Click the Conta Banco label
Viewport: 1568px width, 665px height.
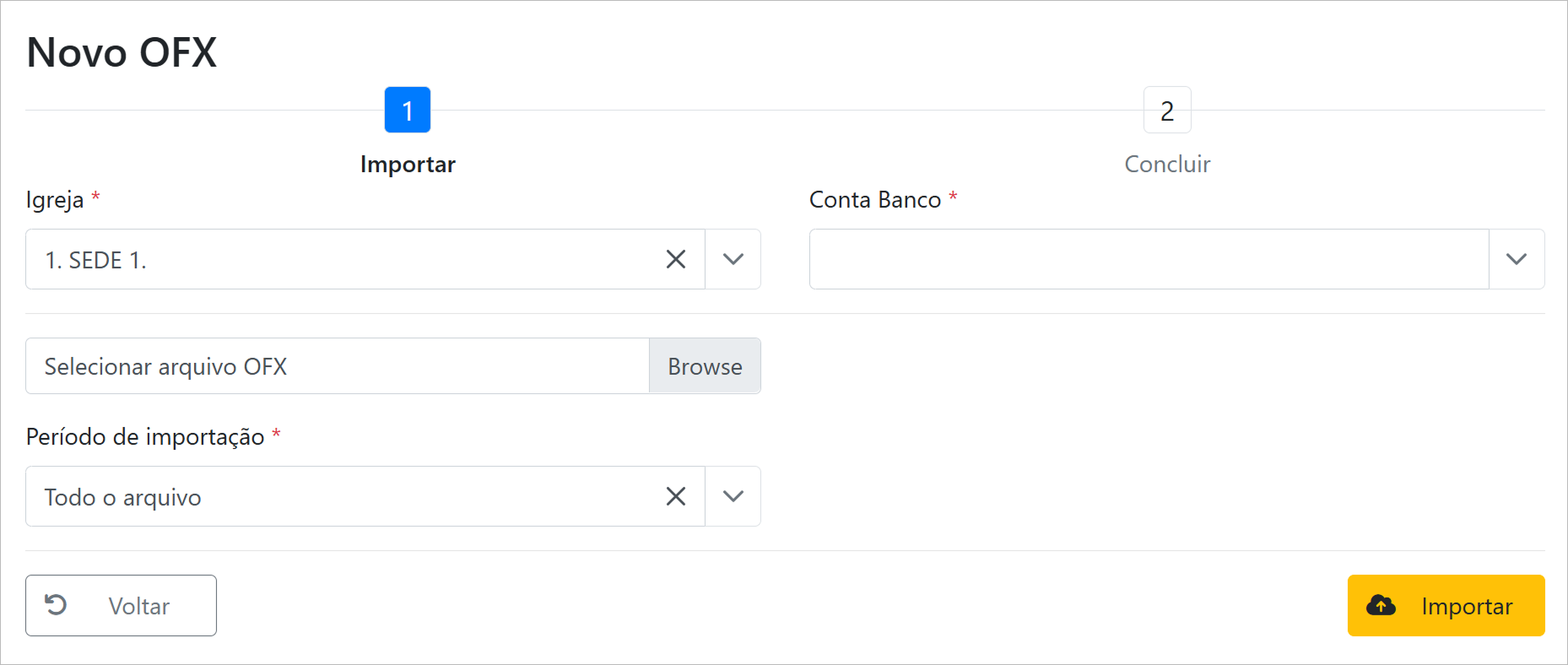pyautogui.click(x=874, y=199)
